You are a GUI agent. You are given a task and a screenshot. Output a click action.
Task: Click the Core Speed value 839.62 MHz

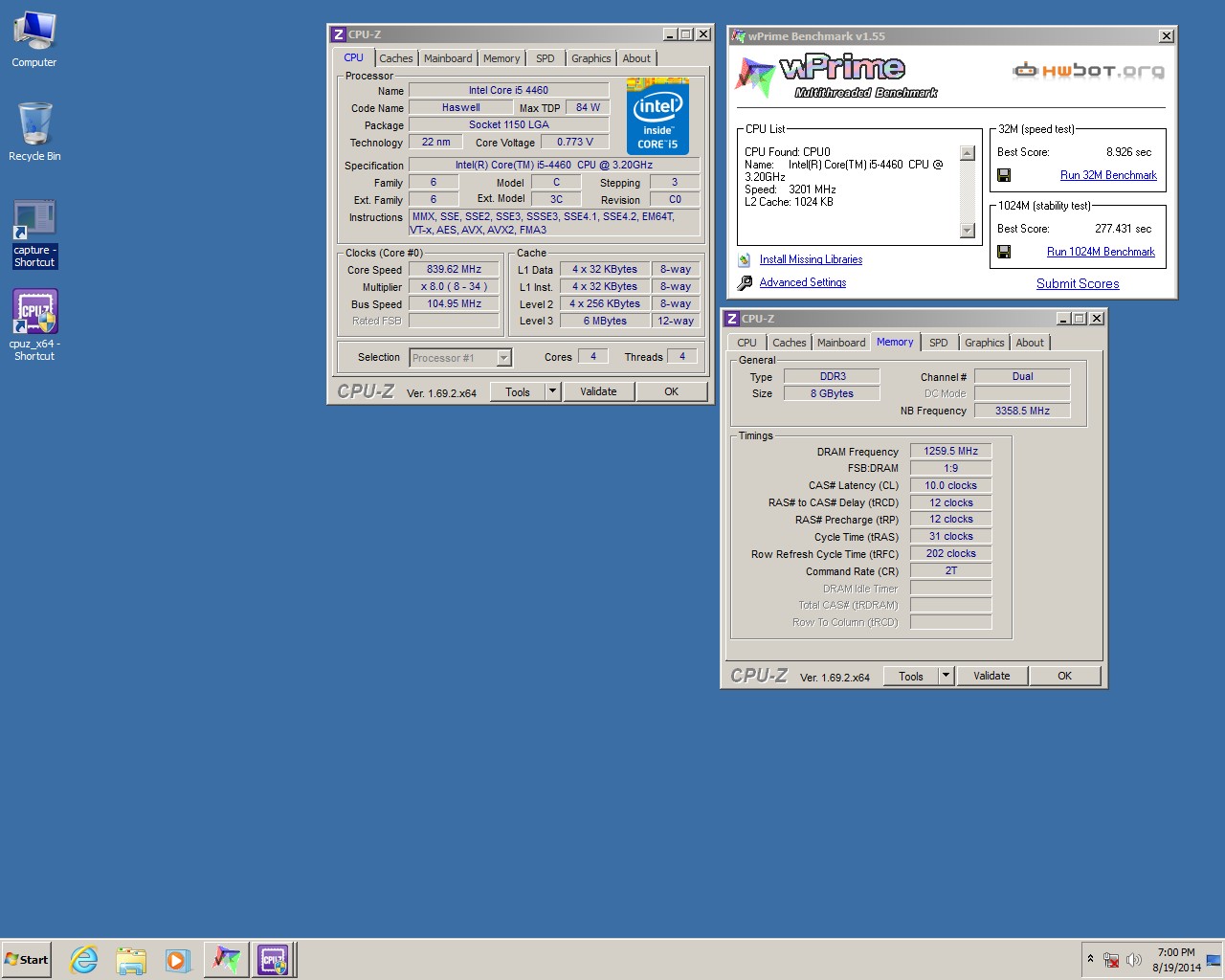coord(454,270)
